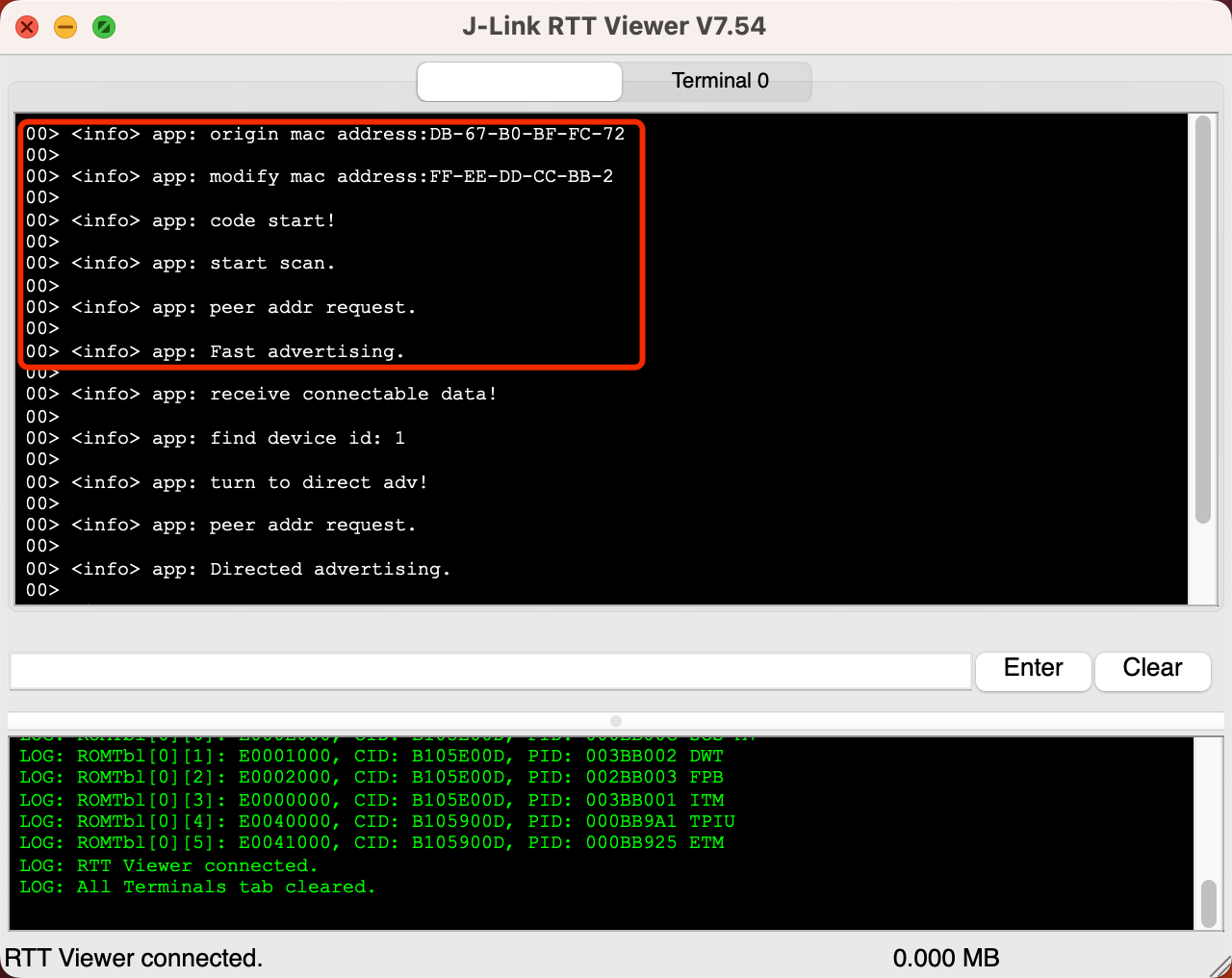
Task: Click the ROMTbl[0][1] DWT log line
Action: 372,757
